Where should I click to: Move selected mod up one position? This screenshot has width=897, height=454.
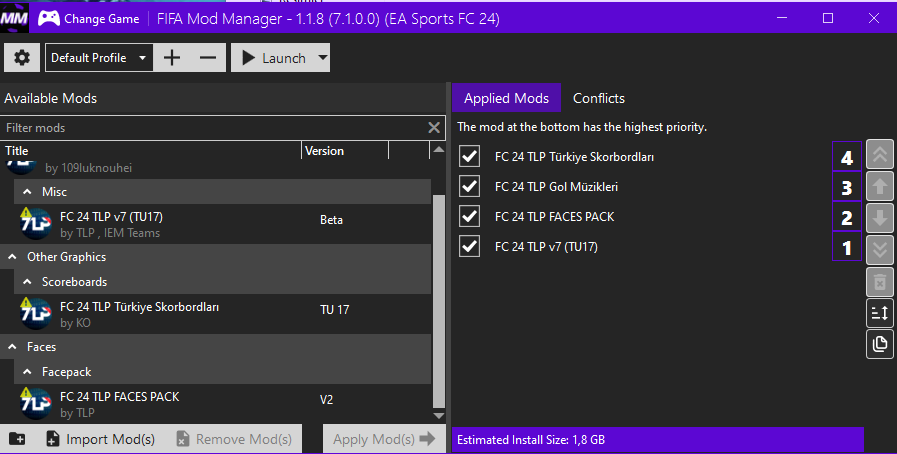[880, 186]
